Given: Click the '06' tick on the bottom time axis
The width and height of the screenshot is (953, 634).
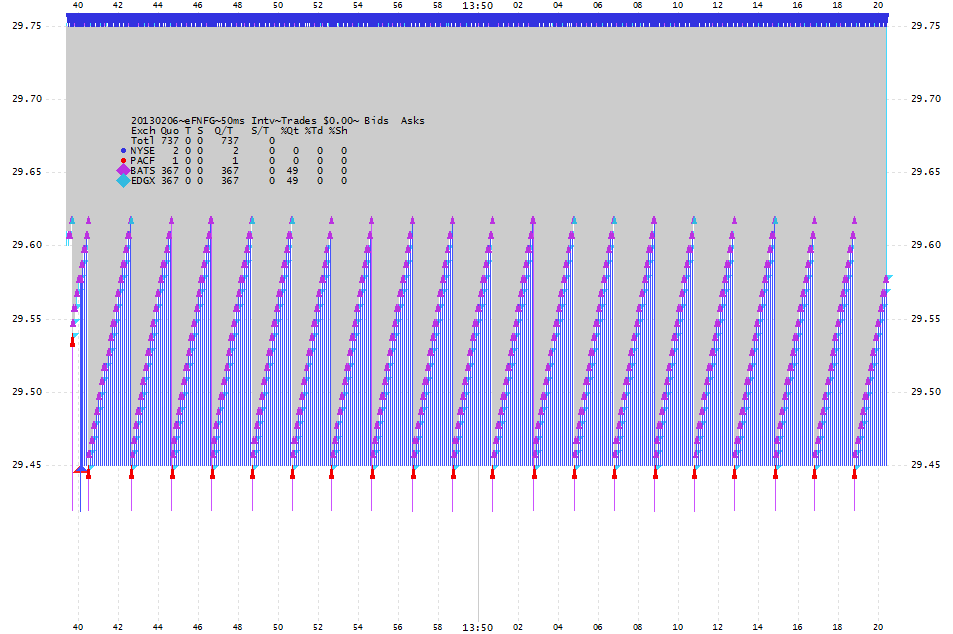Looking at the screenshot, I should pos(597,627).
